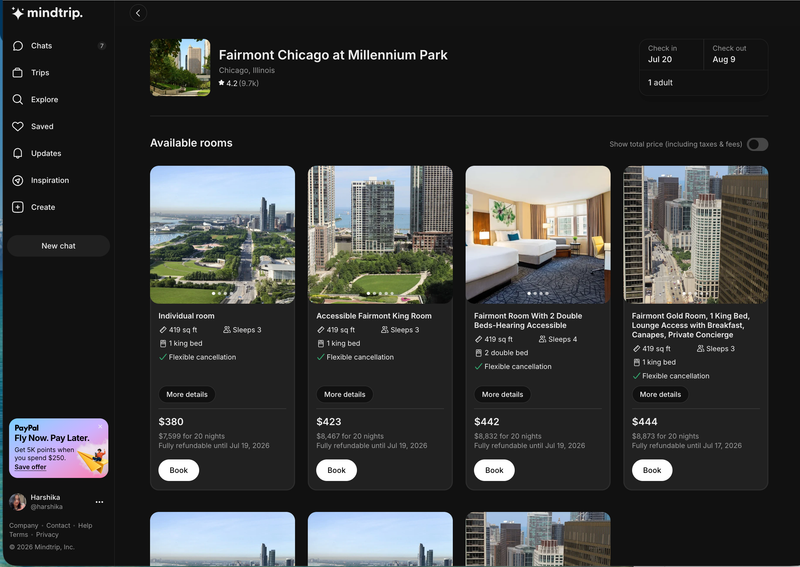Image resolution: width=800 pixels, height=567 pixels.
Task: Open the Help footer link
Action: click(85, 526)
